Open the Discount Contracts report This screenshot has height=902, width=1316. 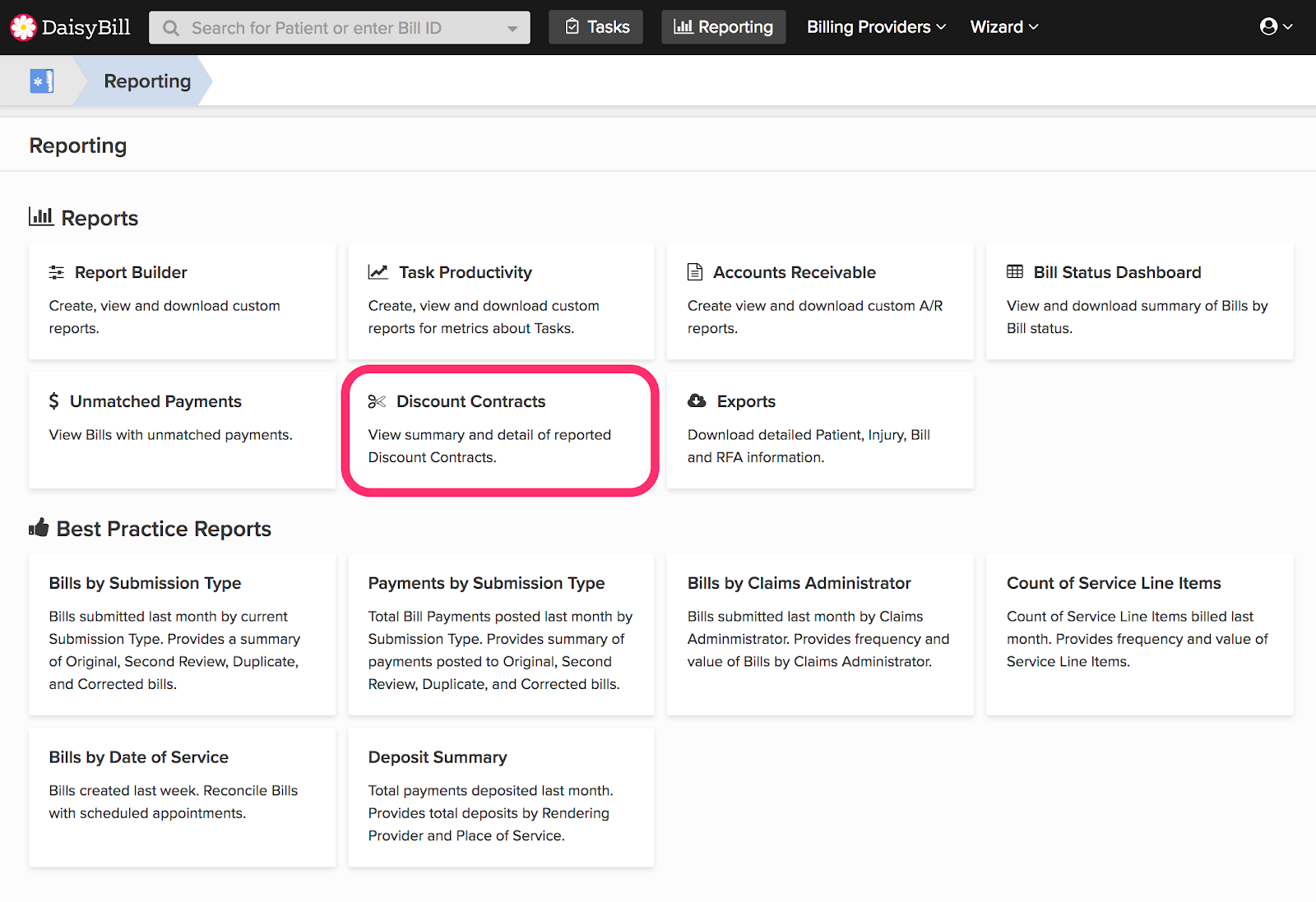point(501,430)
